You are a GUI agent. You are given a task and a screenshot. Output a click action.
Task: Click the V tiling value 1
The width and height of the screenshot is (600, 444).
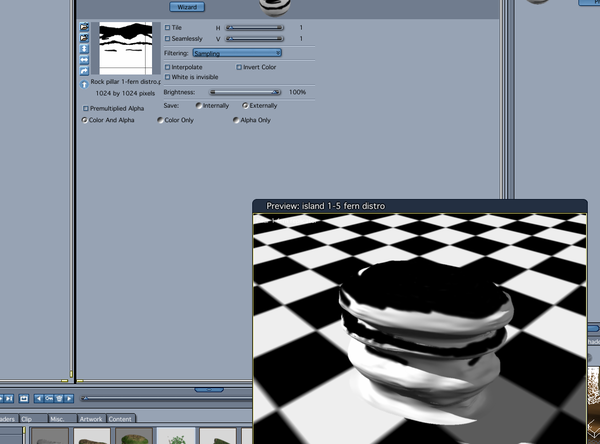pos(301,39)
